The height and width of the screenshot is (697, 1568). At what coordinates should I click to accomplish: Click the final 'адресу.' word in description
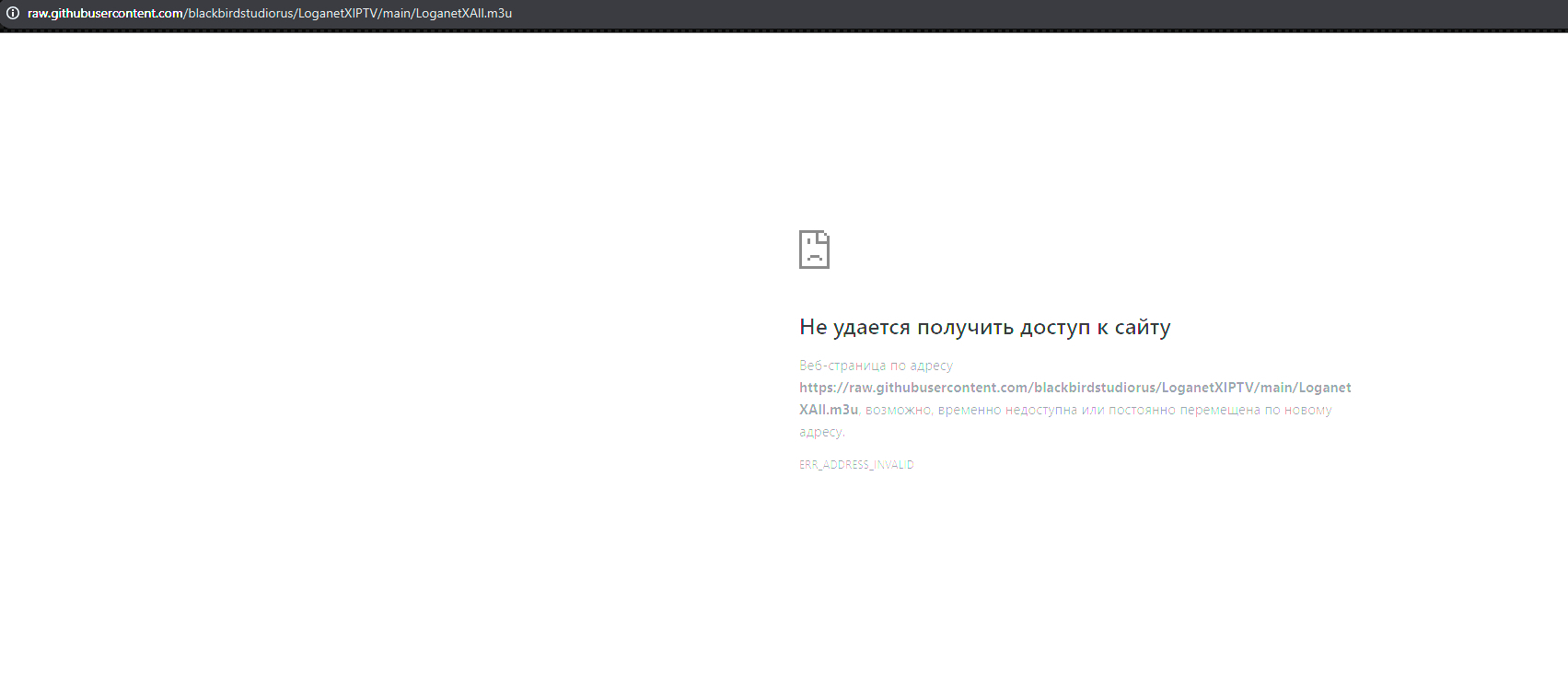pyautogui.click(x=821, y=432)
